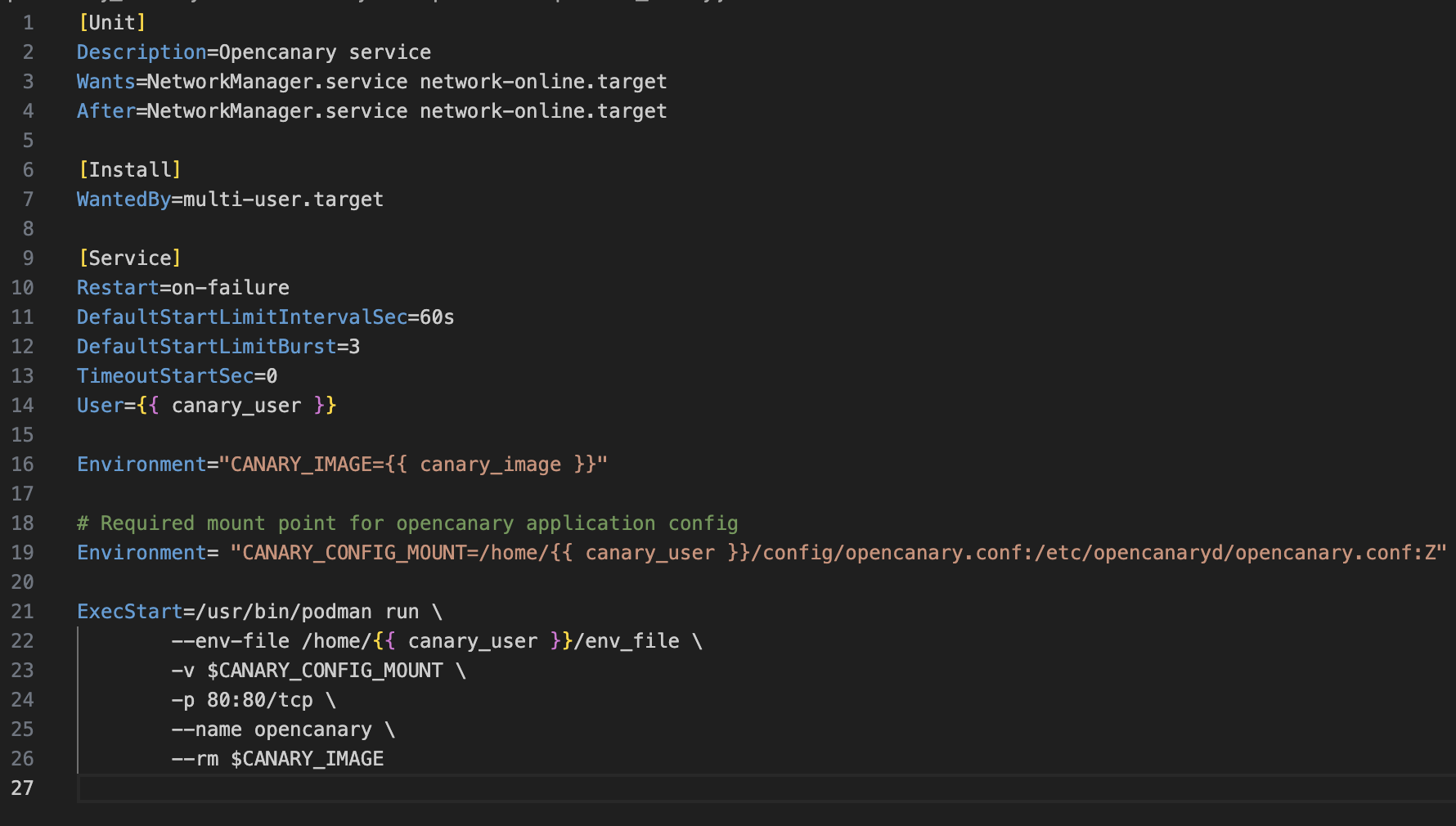Select the [Unit] section header
This screenshot has height=826, width=1456.
pyautogui.click(x=112, y=22)
